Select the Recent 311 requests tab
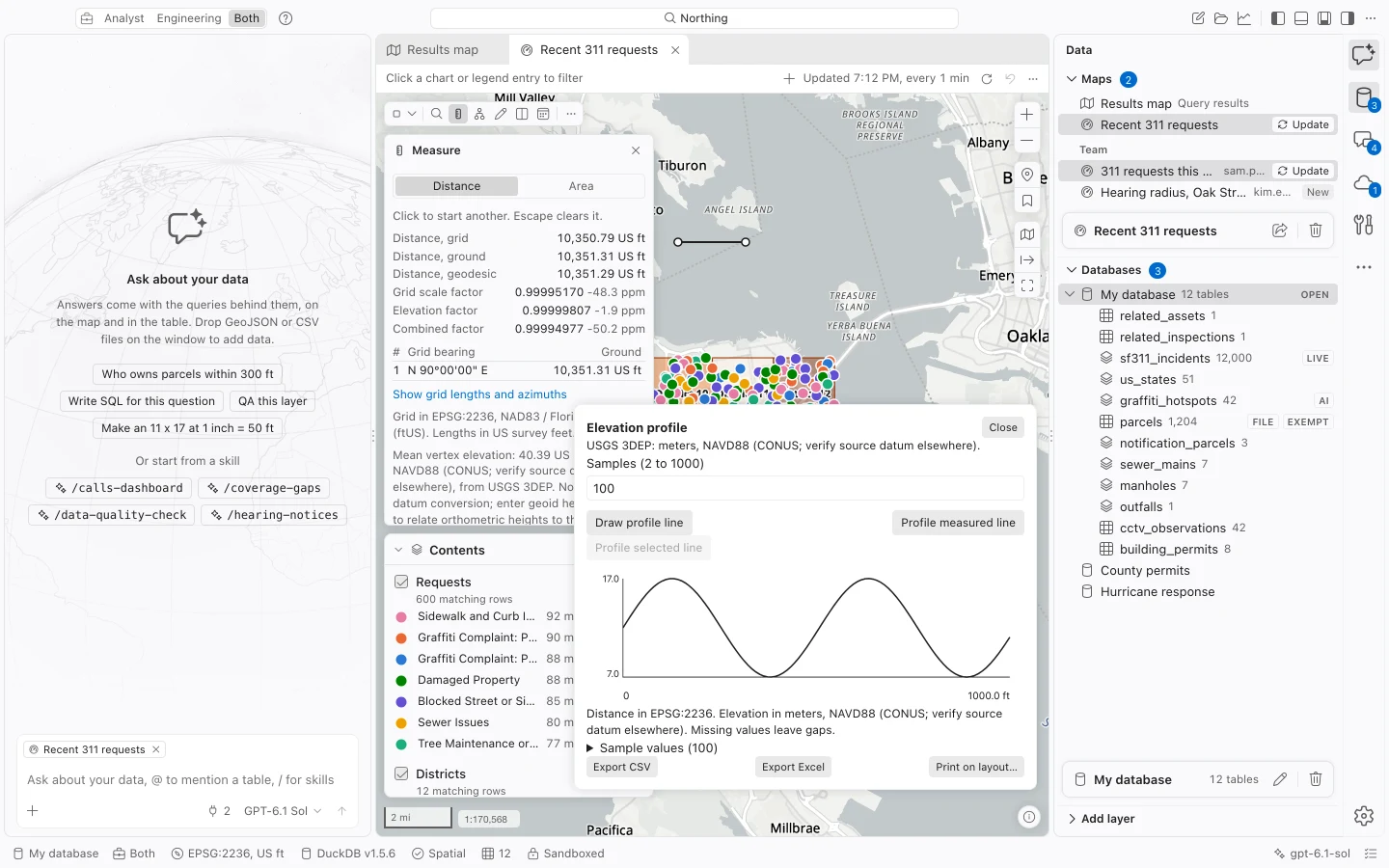Viewport: 1389px width, 868px height. click(598, 50)
